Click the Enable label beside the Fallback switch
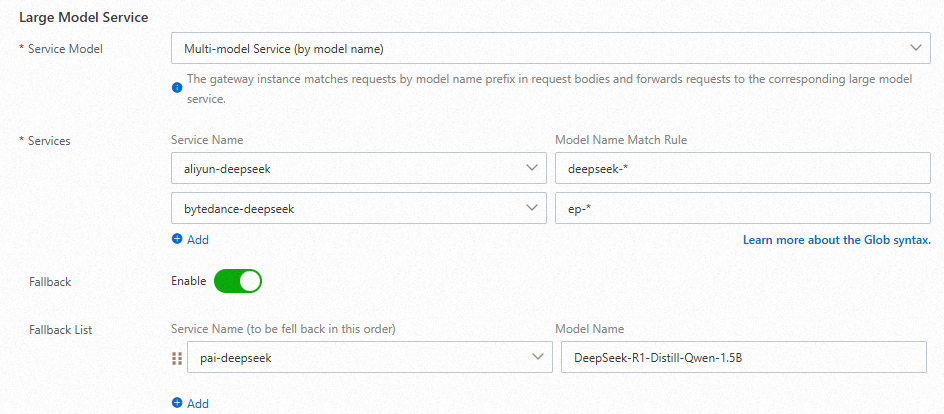 pyautogui.click(x=189, y=282)
